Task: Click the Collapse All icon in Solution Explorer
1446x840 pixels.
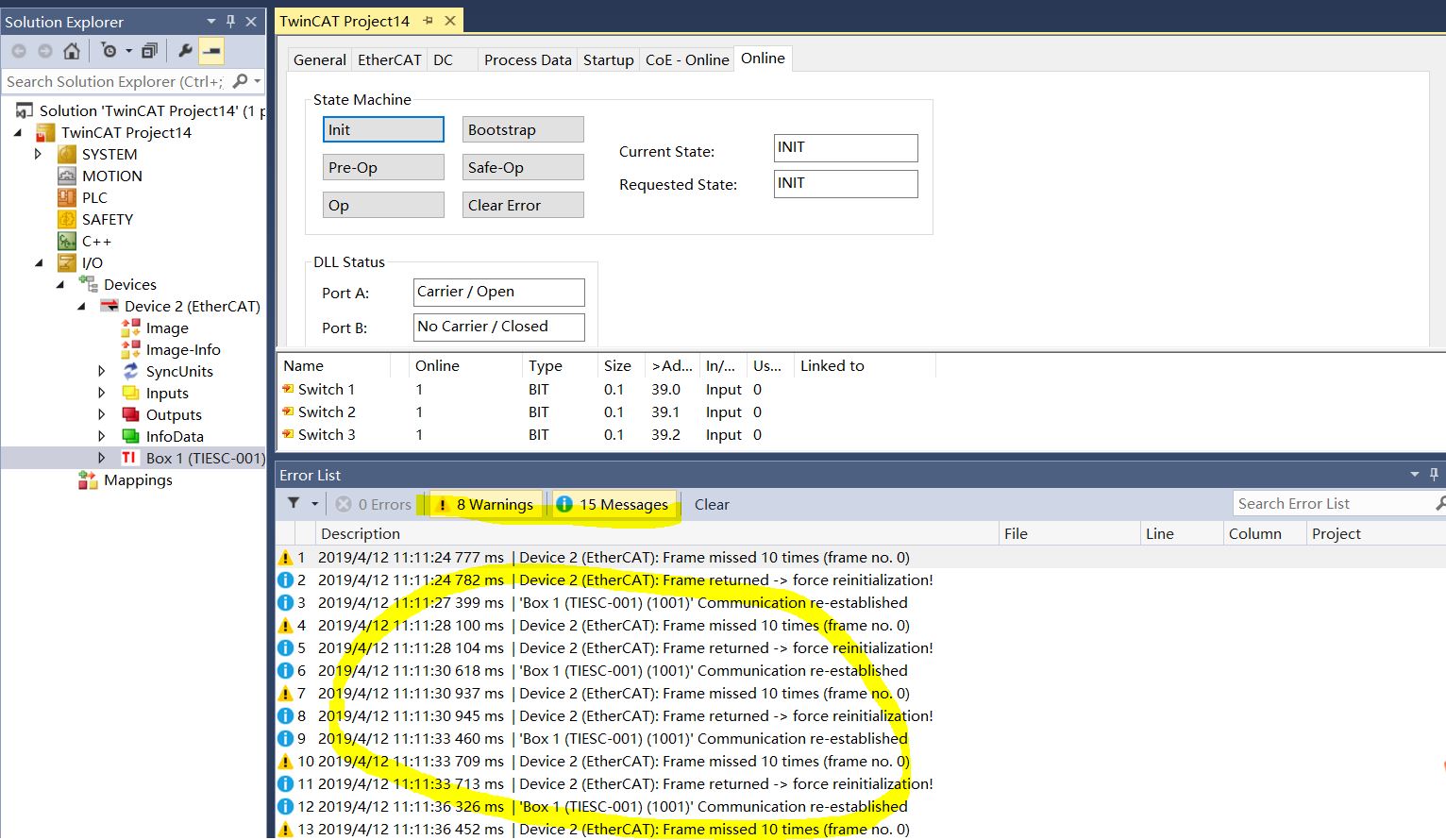Action: pyautogui.click(x=149, y=51)
